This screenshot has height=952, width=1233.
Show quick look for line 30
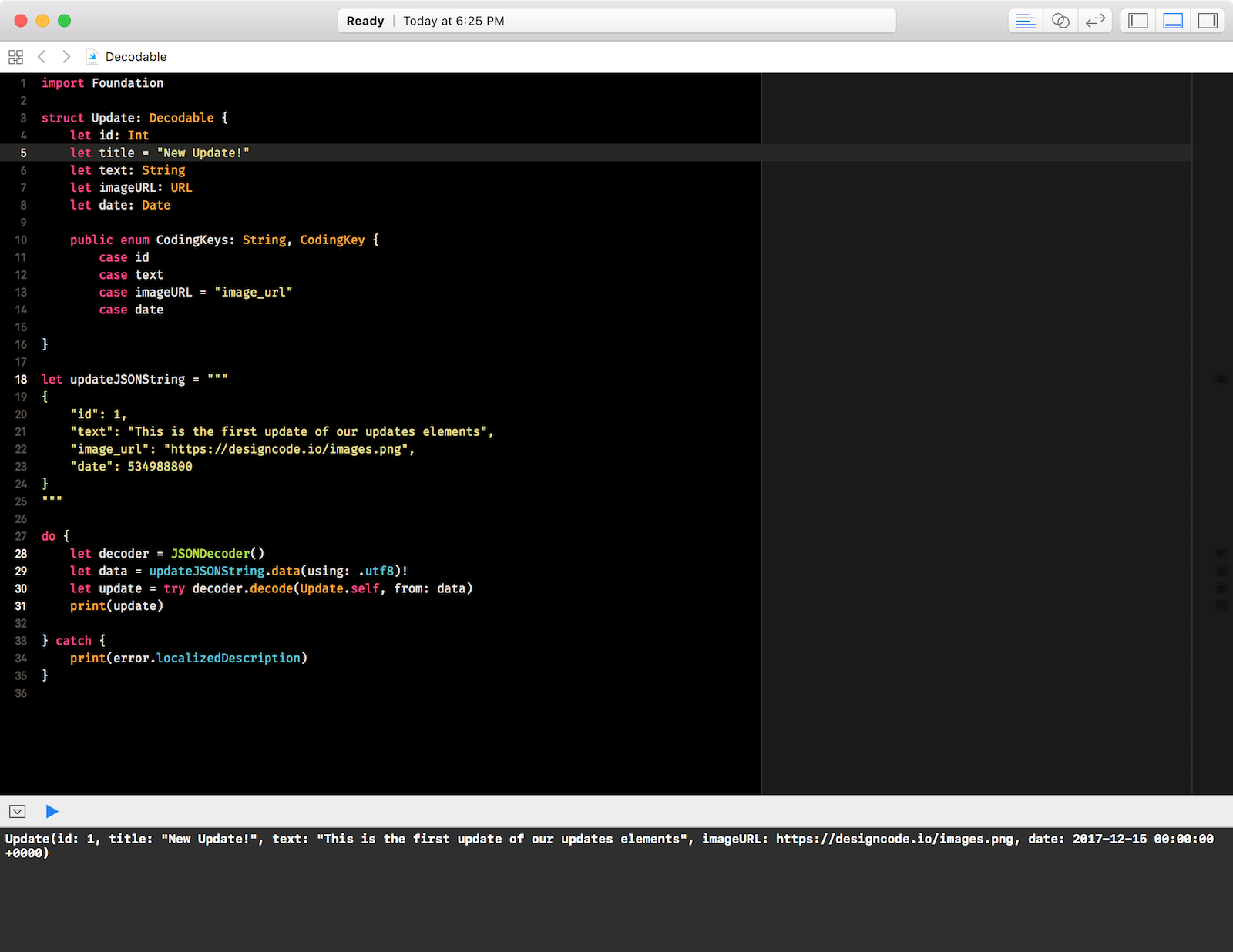[1221, 588]
